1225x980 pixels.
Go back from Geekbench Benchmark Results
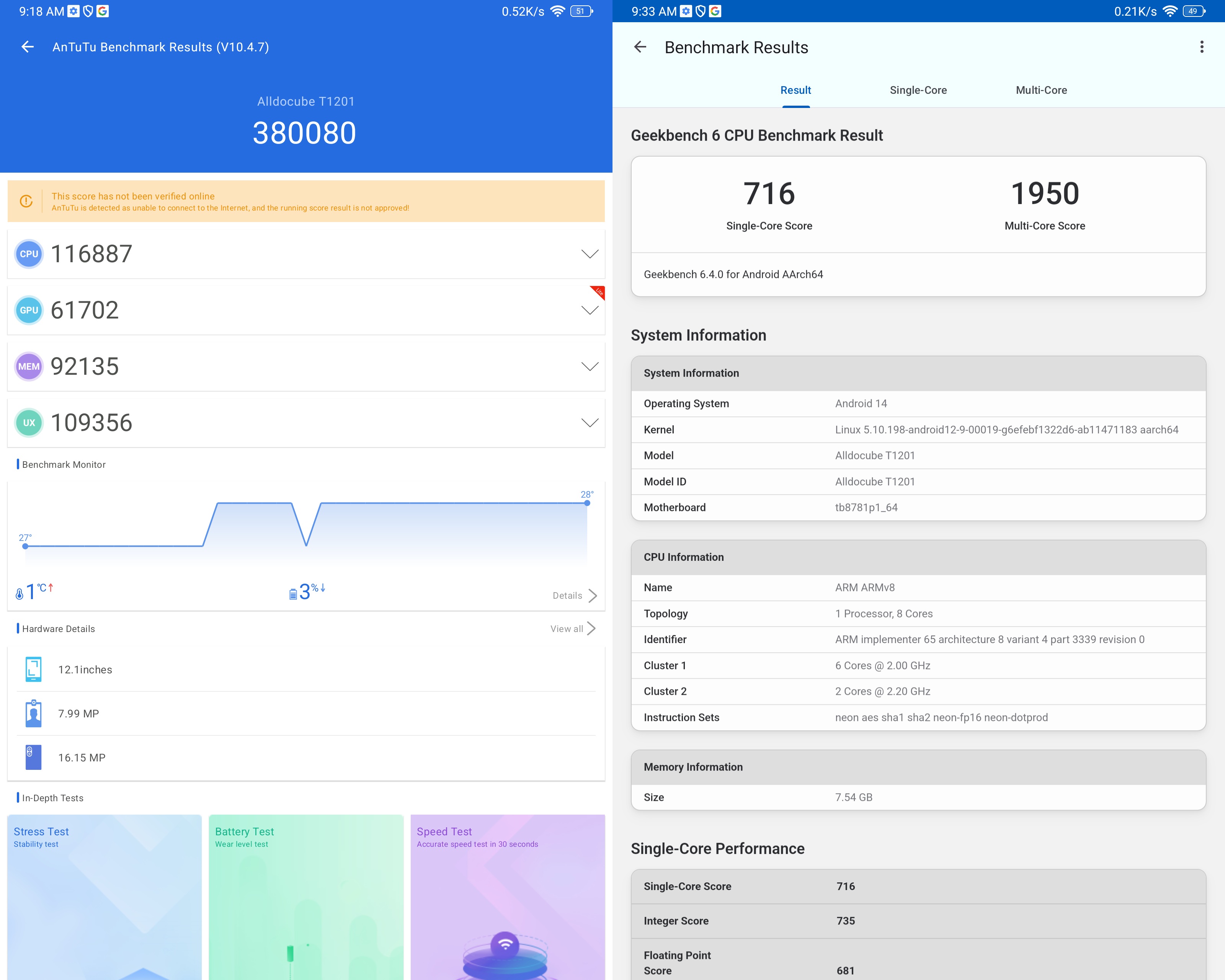[640, 47]
